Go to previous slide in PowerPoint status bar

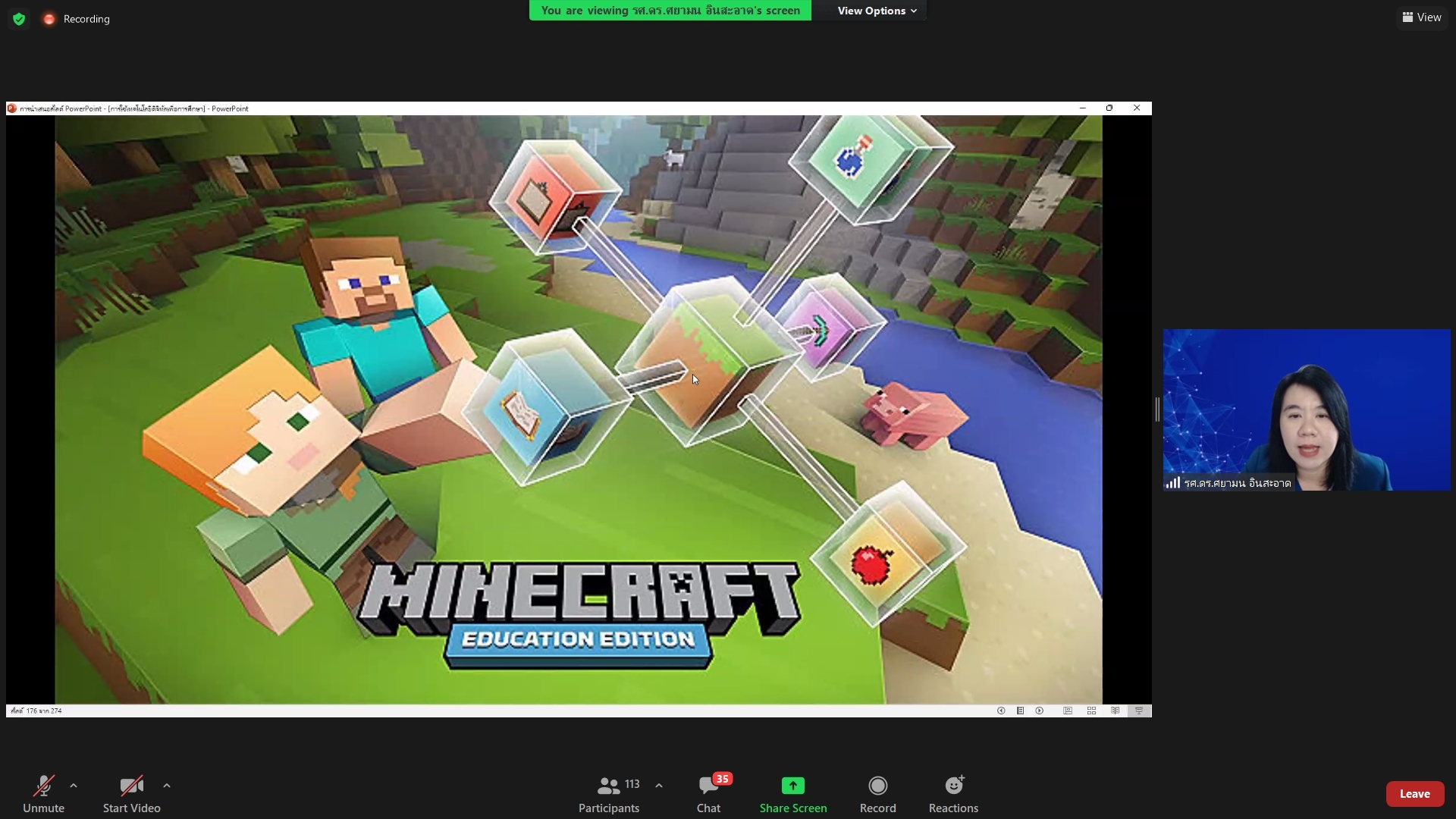point(1001,711)
